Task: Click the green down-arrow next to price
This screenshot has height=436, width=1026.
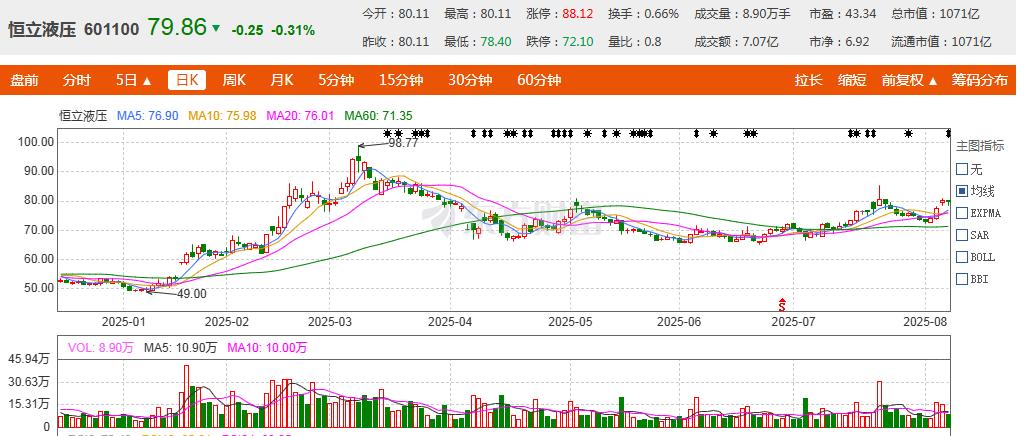Action: 216,29
